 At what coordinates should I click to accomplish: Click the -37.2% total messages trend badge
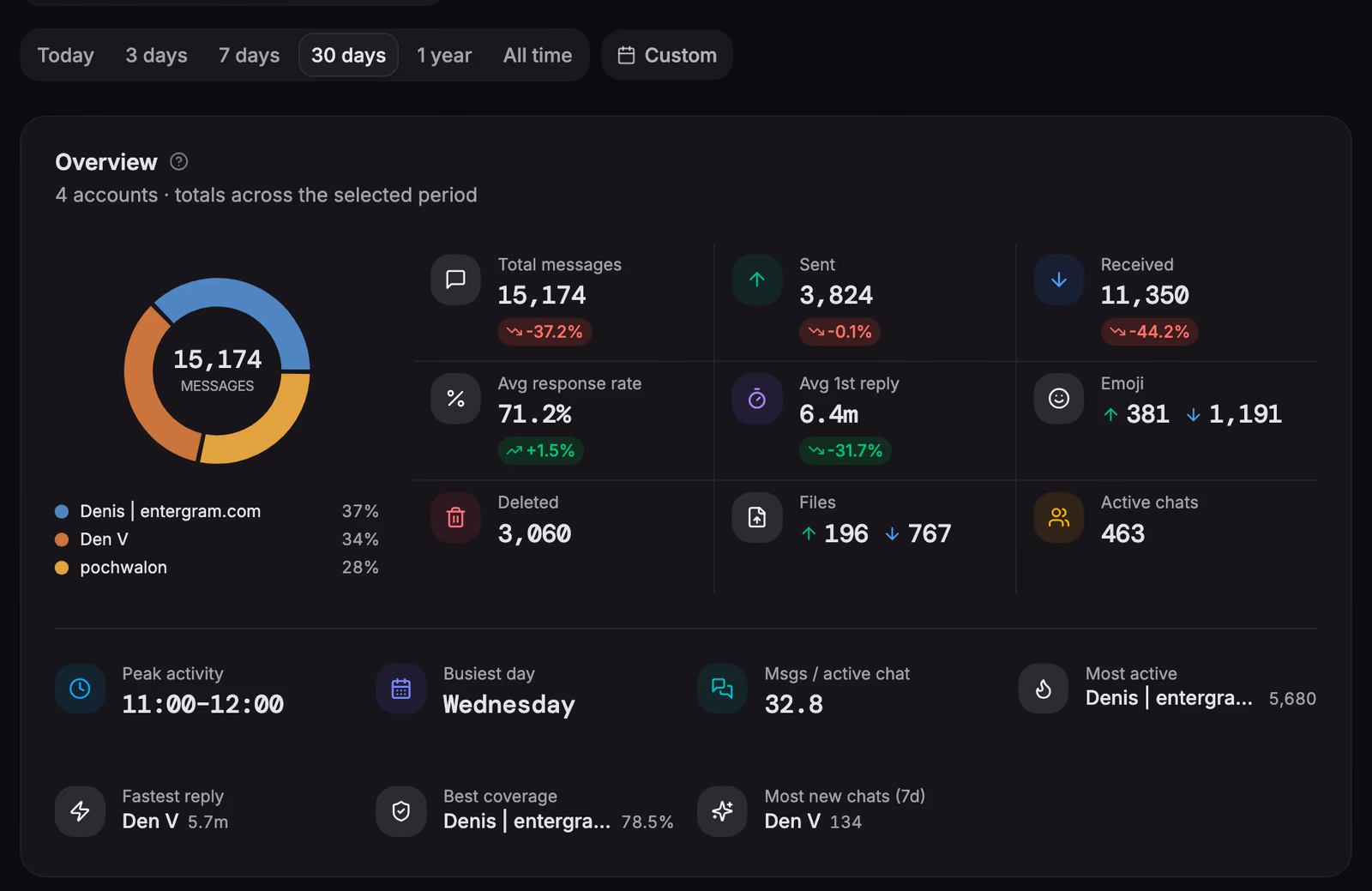tap(545, 332)
